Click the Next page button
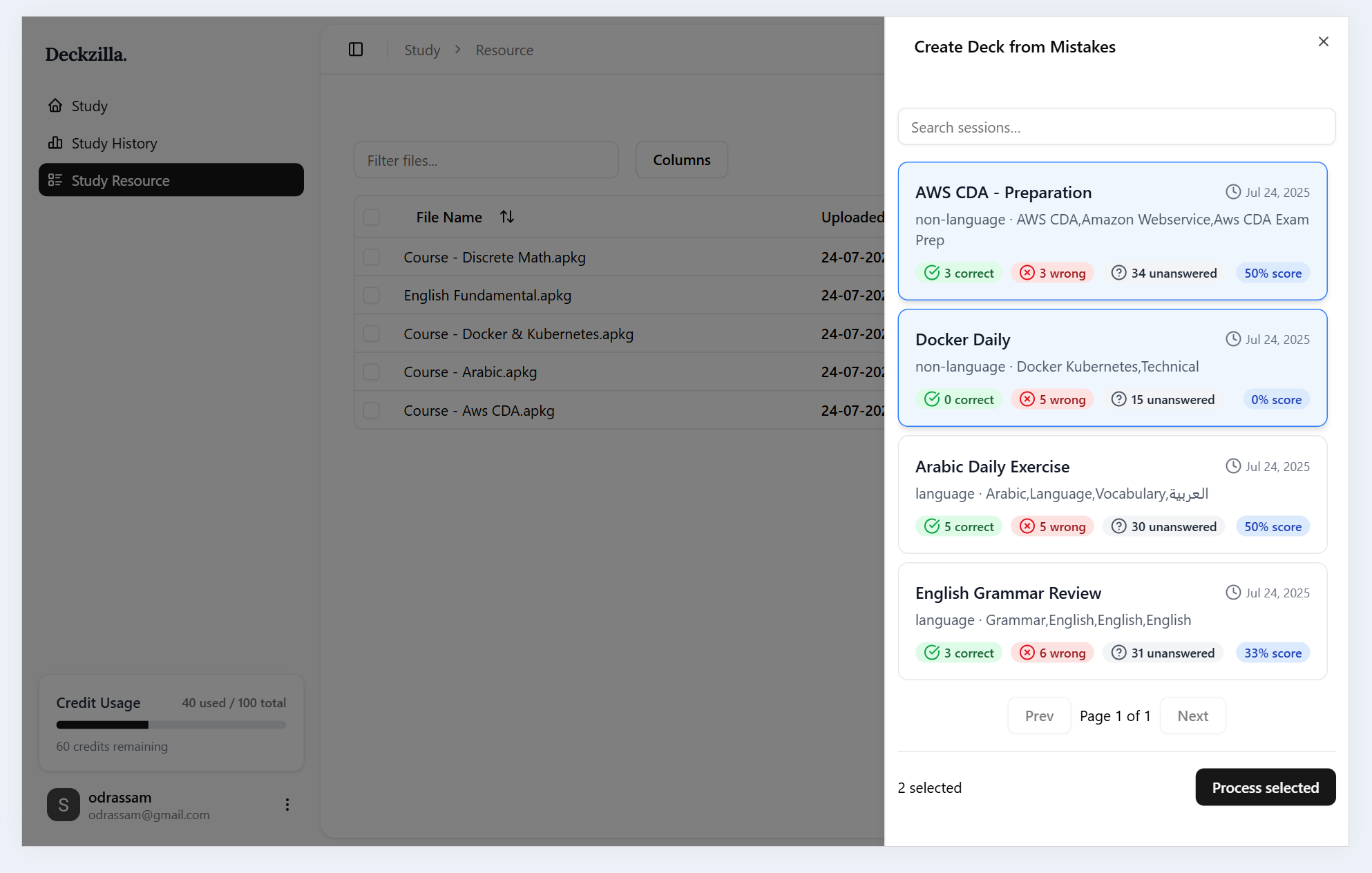Image resolution: width=1372 pixels, height=873 pixels. [1192, 716]
